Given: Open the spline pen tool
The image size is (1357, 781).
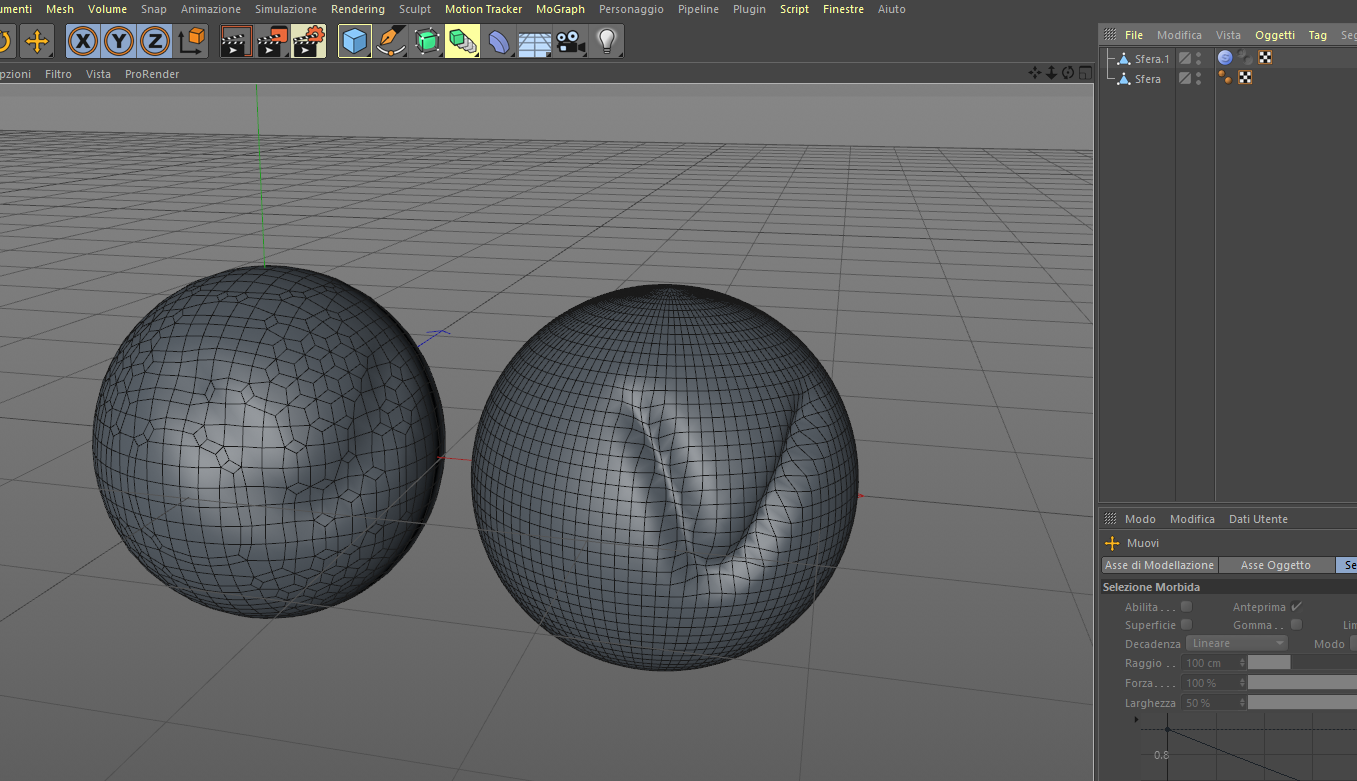Looking at the screenshot, I should tap(391, 41).
